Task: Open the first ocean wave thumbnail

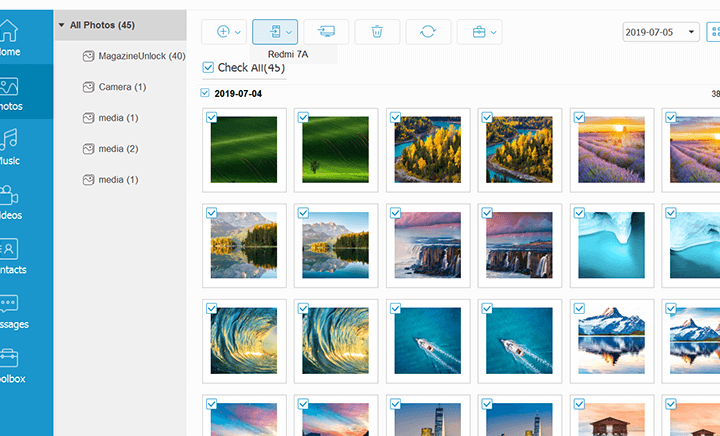Action: 244,341
